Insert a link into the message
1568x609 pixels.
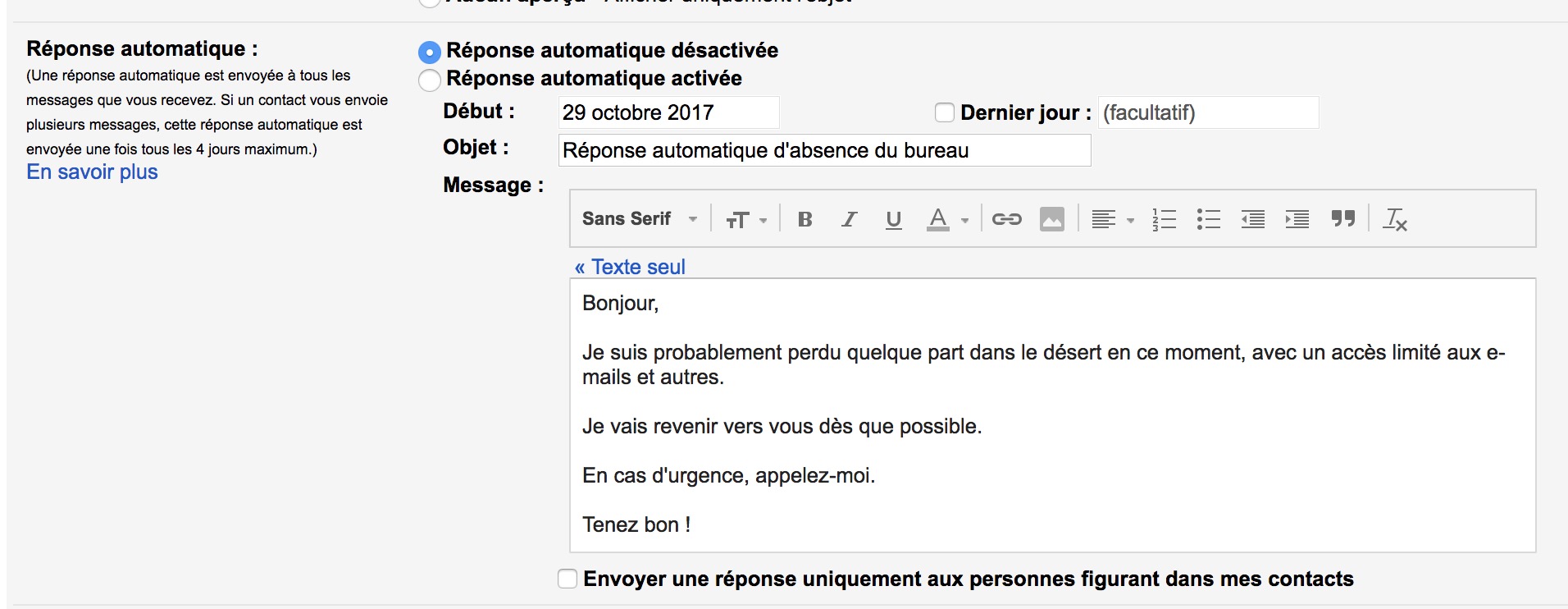pos(1006,219)
